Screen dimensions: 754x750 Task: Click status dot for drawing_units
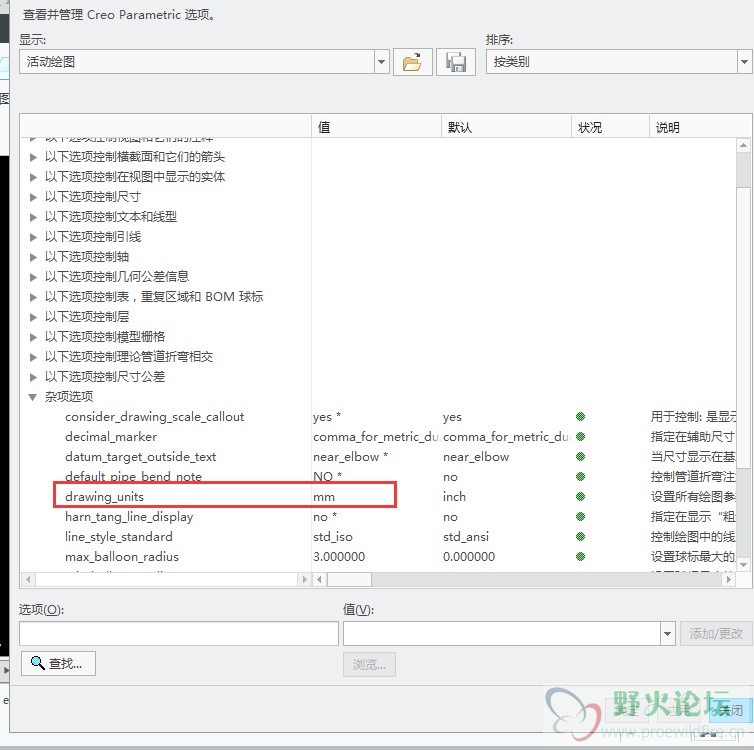(580, 497)
